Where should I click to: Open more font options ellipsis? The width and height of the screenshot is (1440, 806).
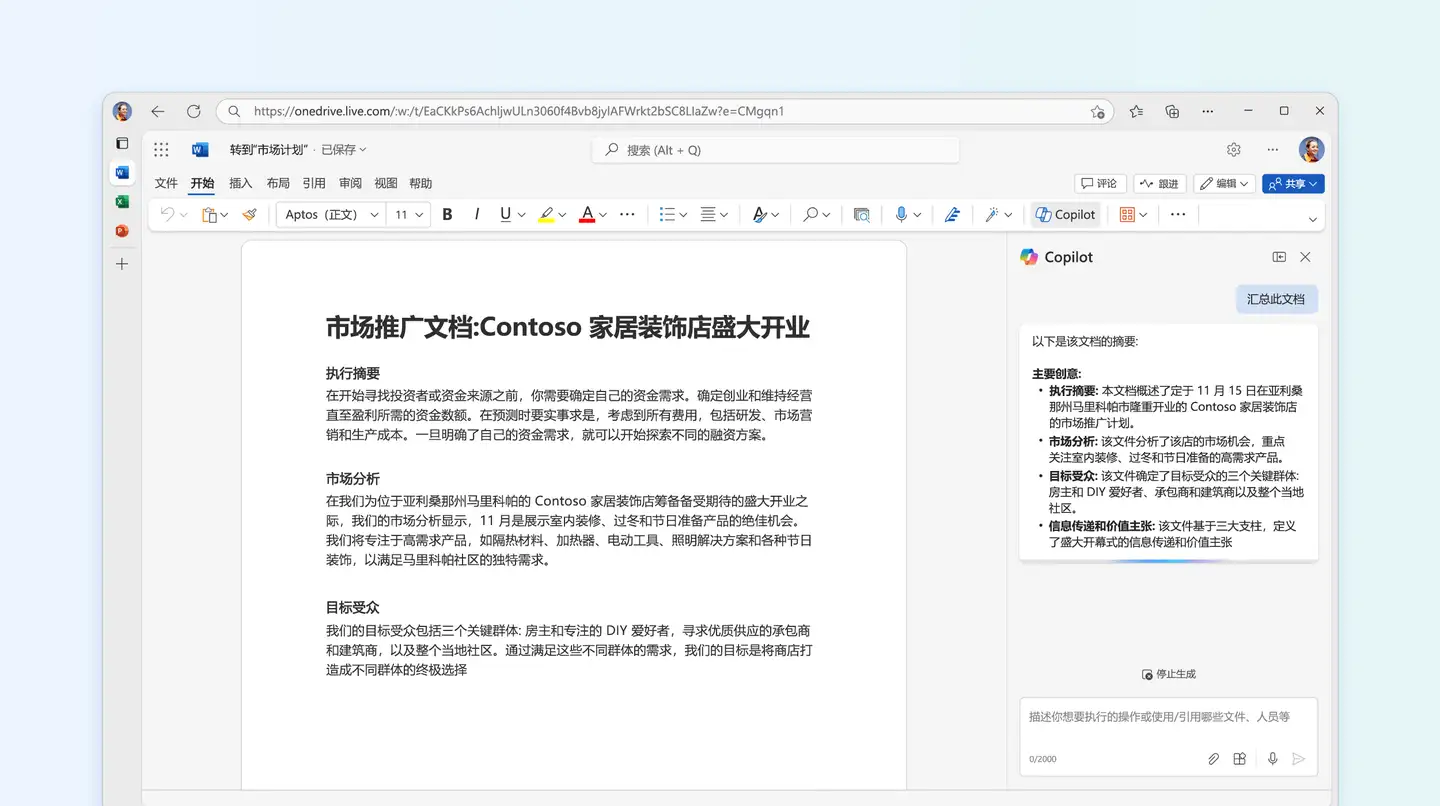(628, 214)
